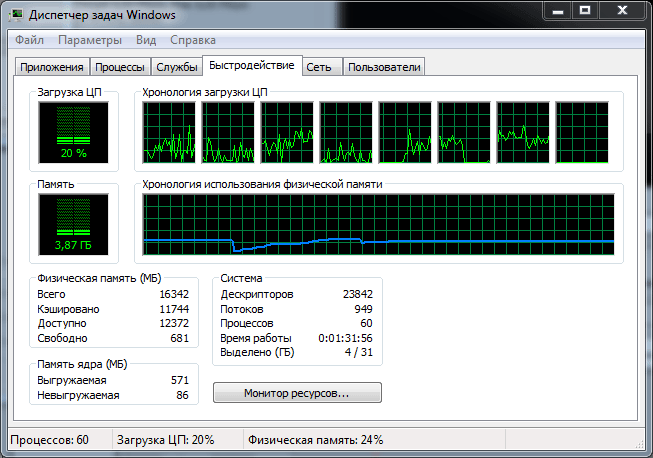
Task: Click the Кэшировано value 11744
Action: click(x=174, y=309)
